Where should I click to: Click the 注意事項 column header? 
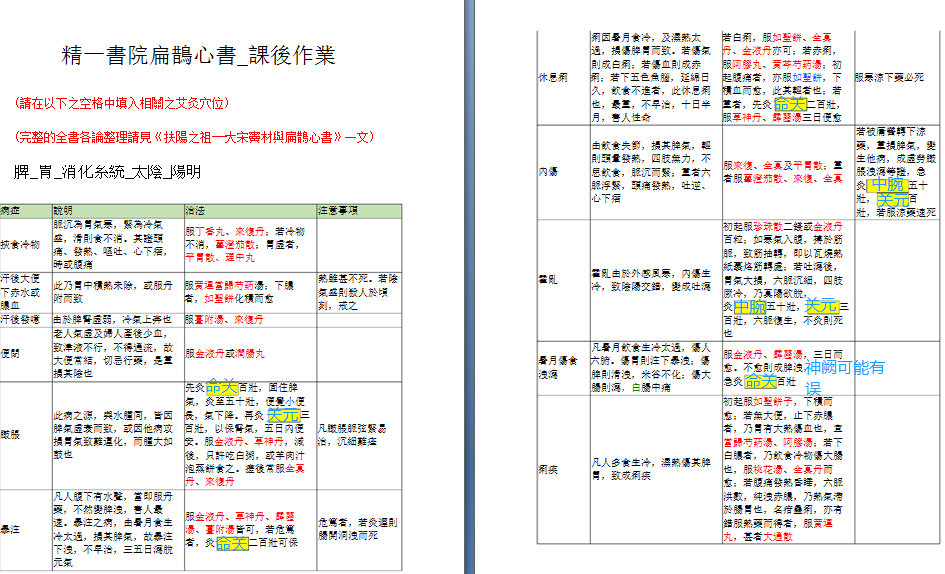tap(359, 210)
